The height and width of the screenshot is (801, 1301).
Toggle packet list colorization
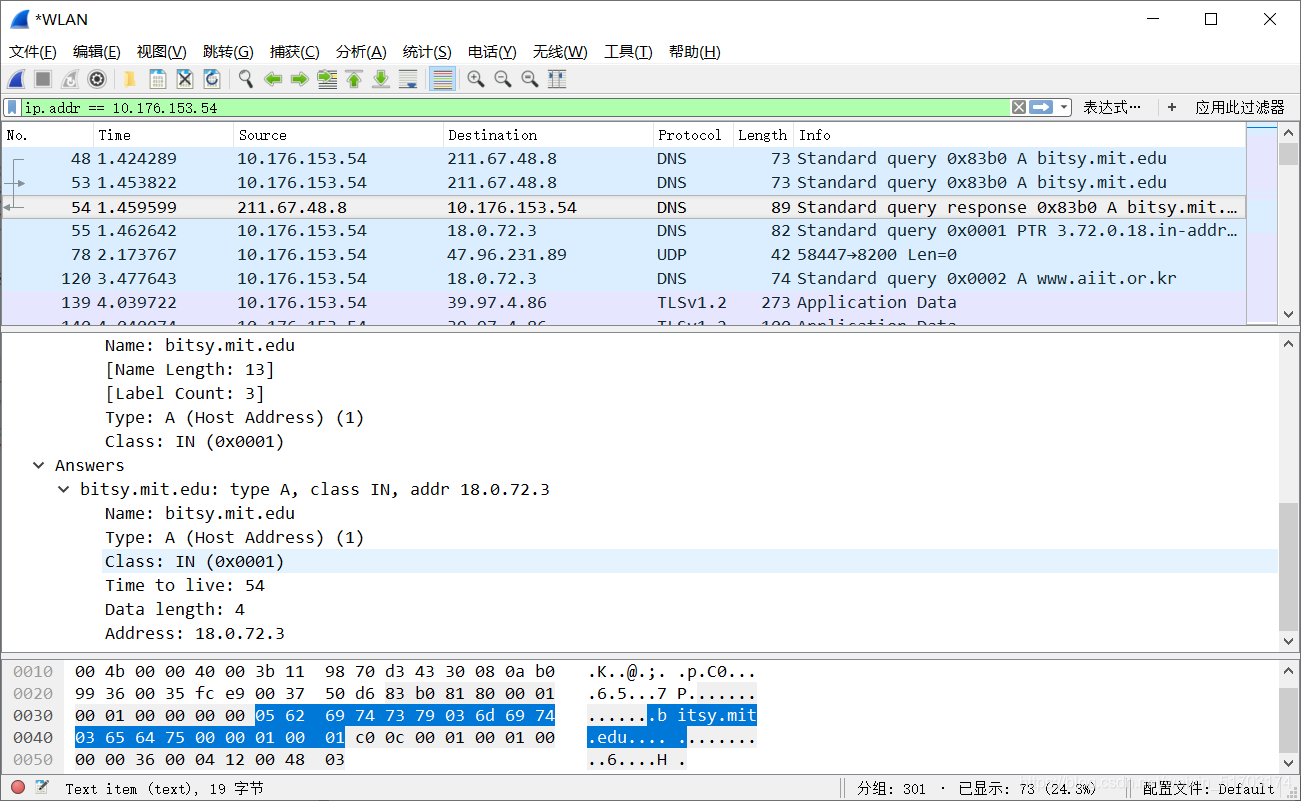442,79
